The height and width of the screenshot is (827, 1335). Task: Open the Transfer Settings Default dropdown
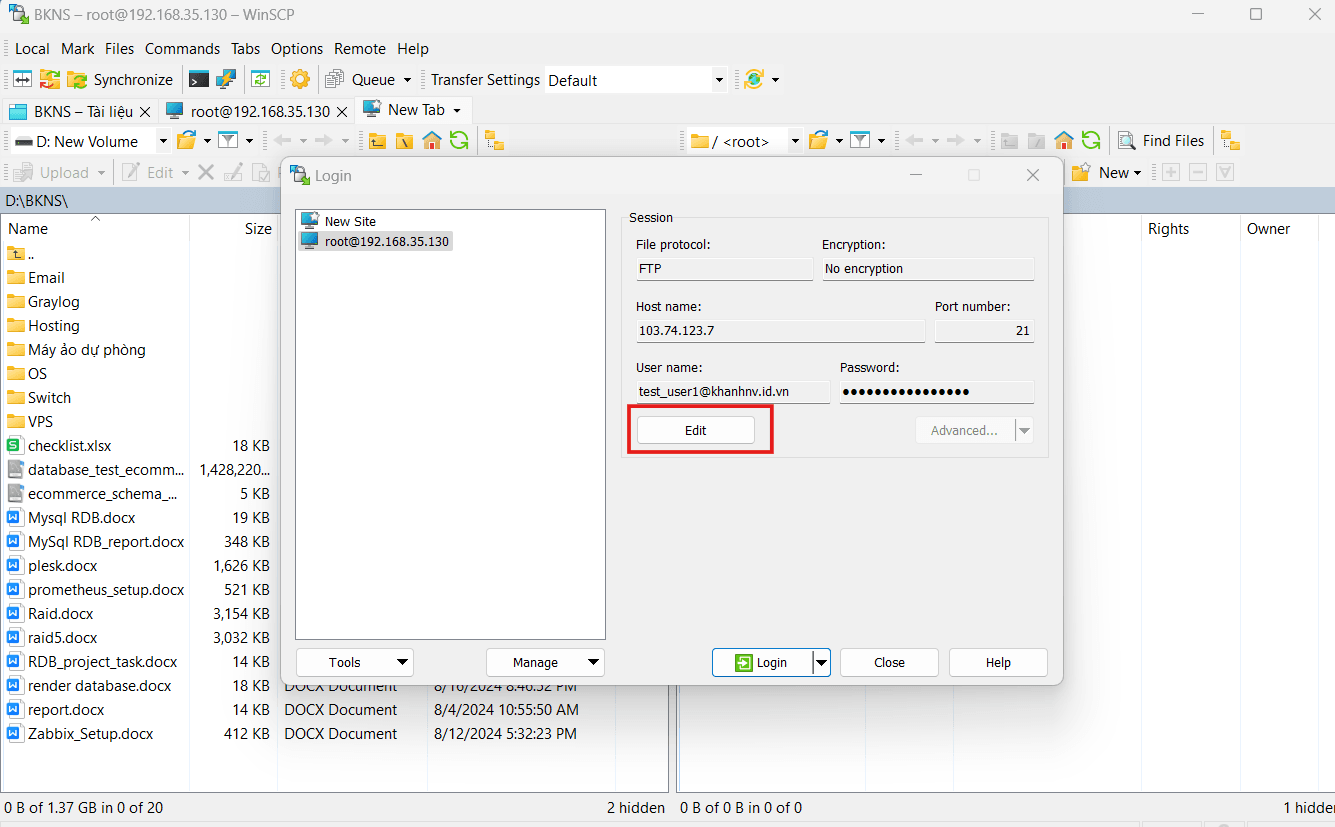719,79
